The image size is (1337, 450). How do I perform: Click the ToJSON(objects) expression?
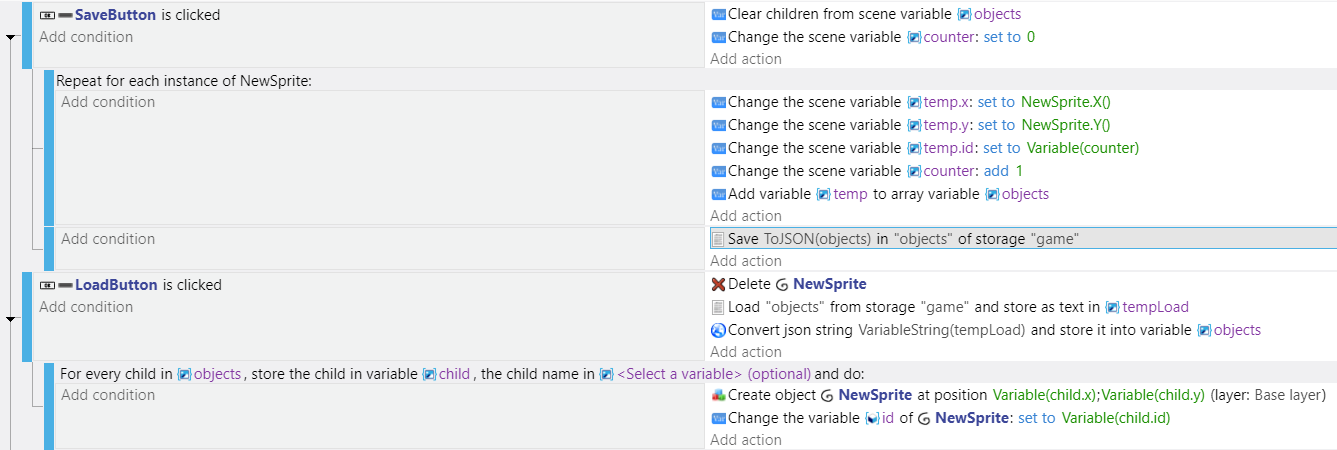click(x=817, y=239)
